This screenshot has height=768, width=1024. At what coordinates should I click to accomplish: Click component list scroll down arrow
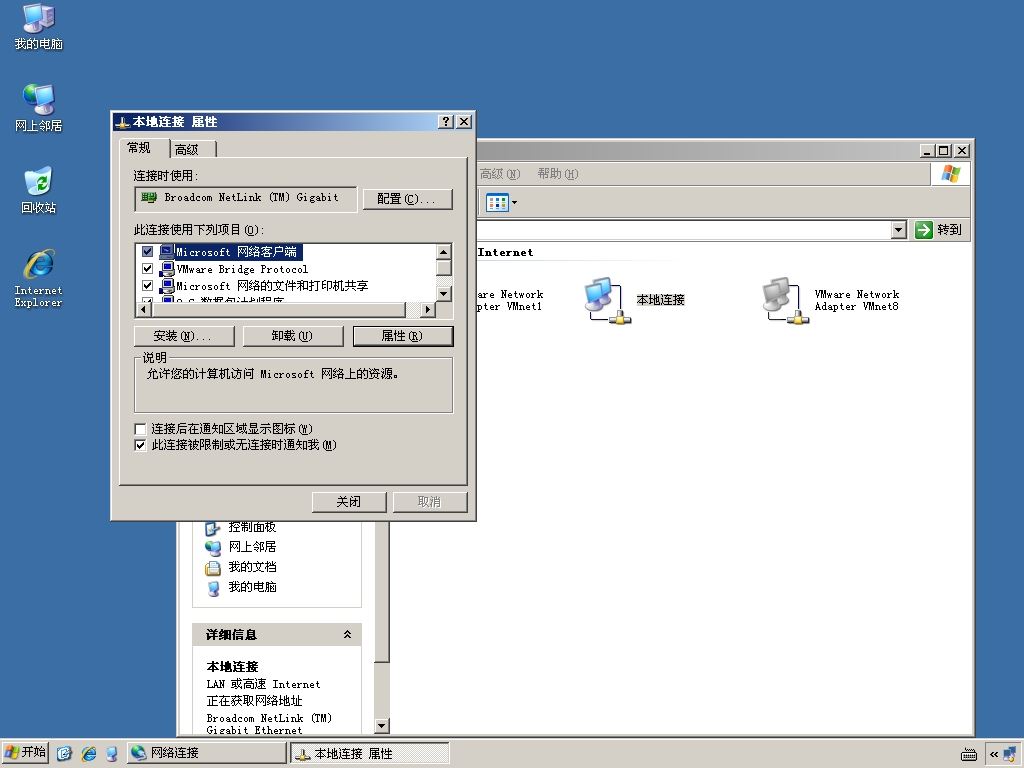pyautogui.click(x=443, y=293)
